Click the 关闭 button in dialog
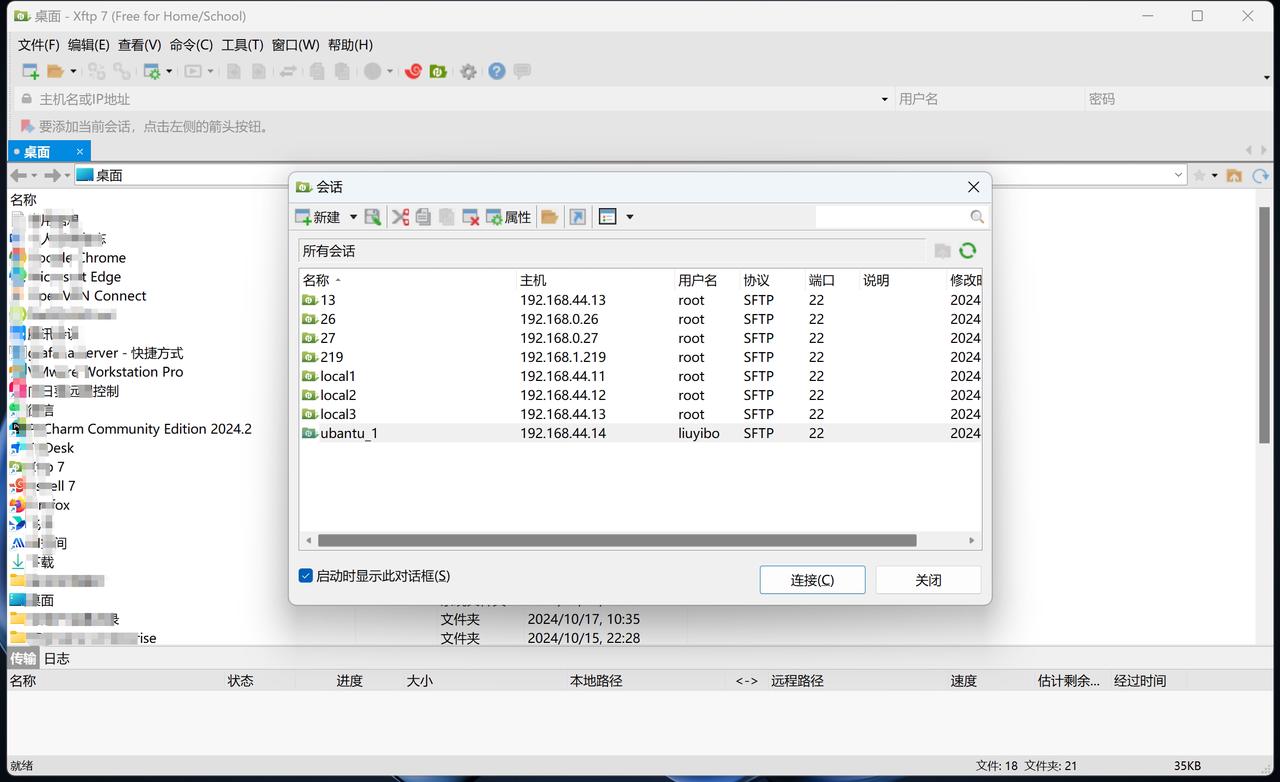This screenshot has height=782, width=1280. click(x=928, y=580)
